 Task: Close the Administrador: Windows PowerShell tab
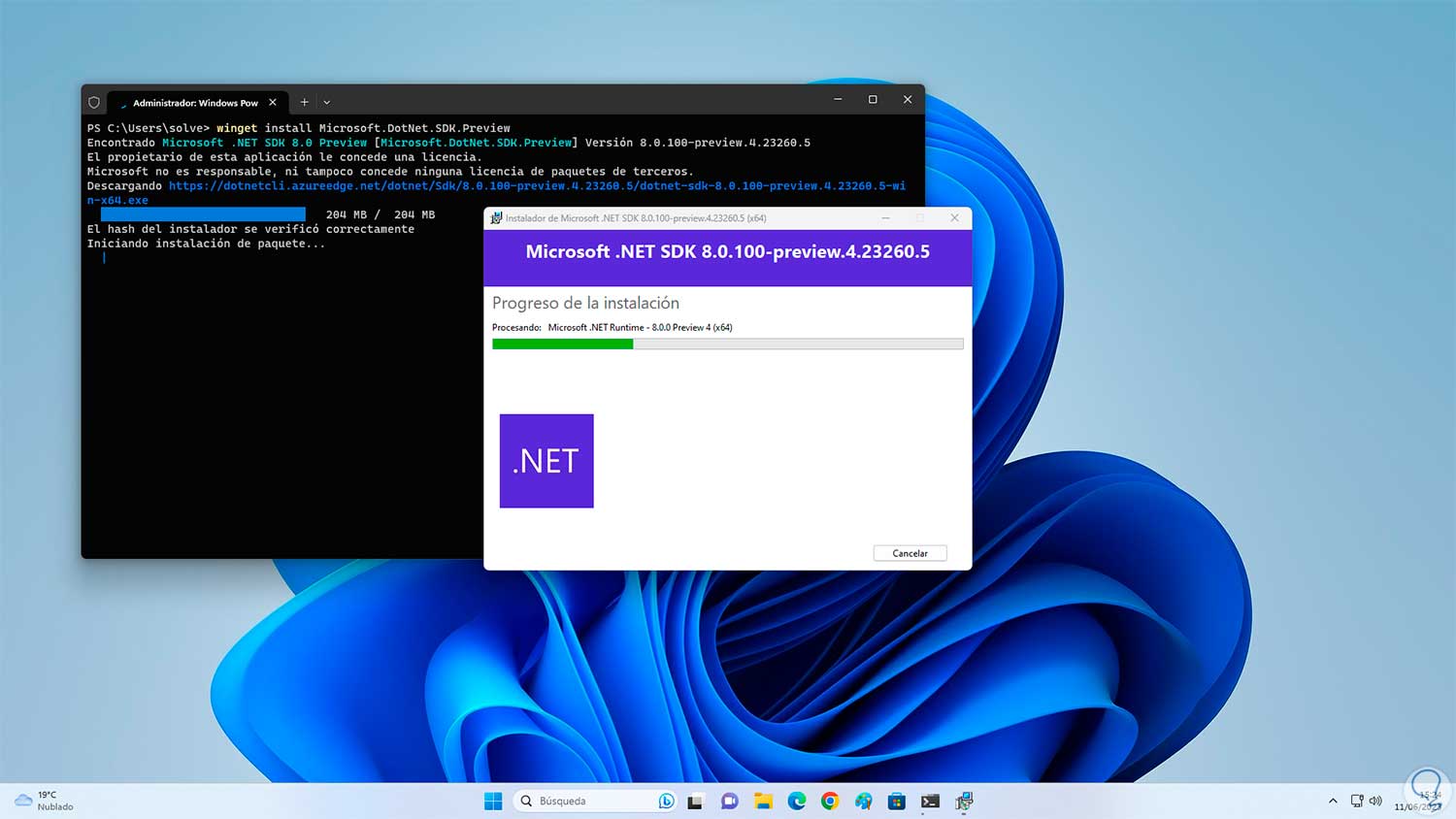tap(273, 102)
